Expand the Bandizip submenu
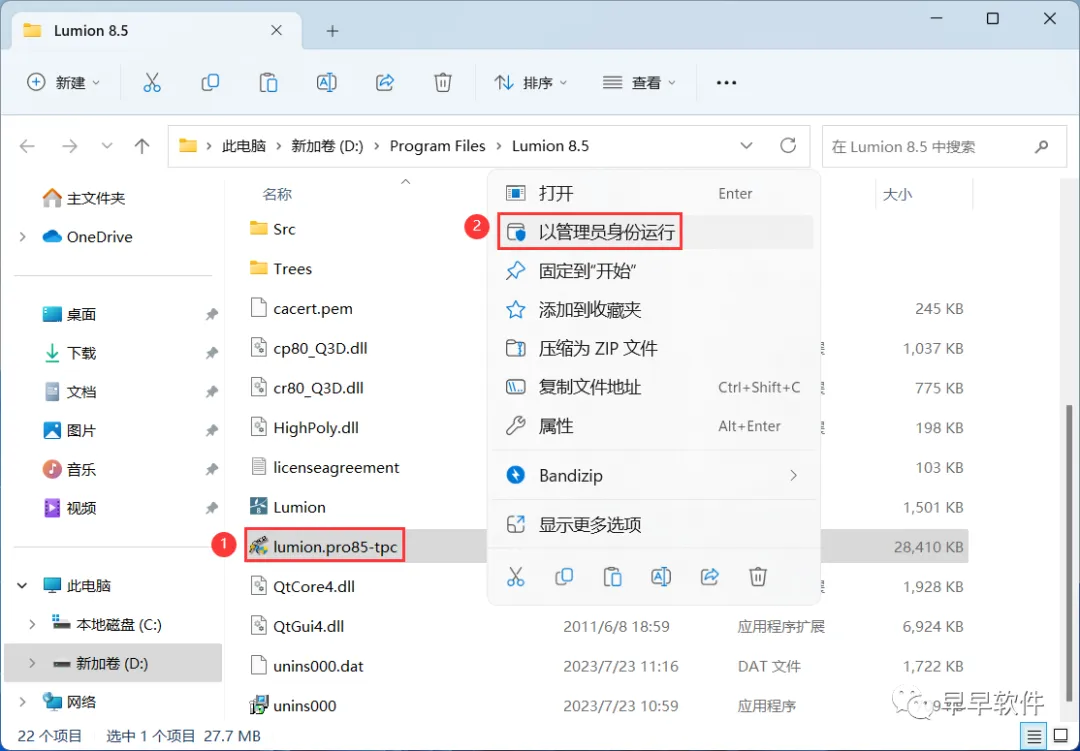This screenshot has height=751, width=1080. tap(793, 475)
